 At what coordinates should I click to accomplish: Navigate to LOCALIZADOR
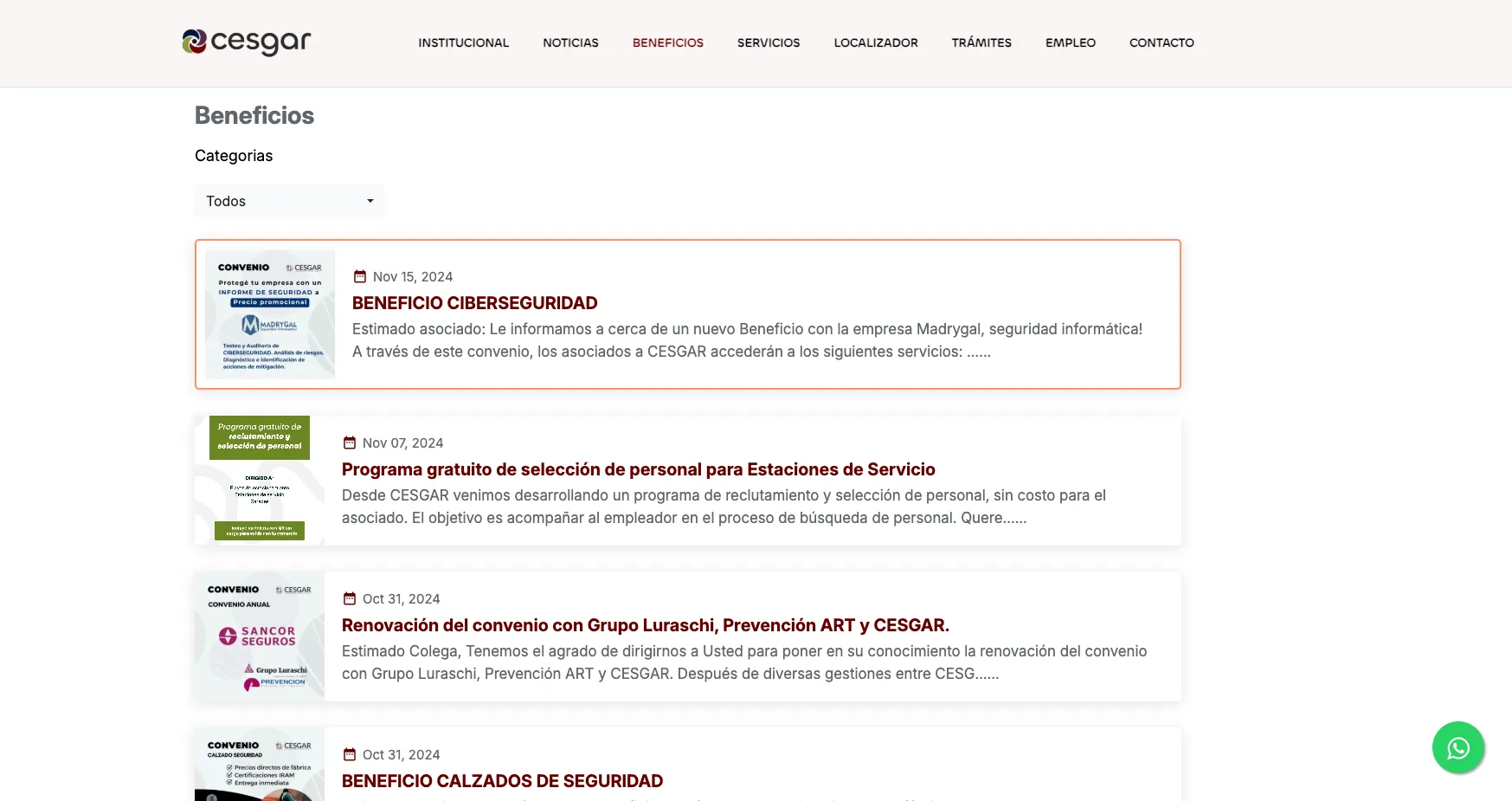(876, 42)
